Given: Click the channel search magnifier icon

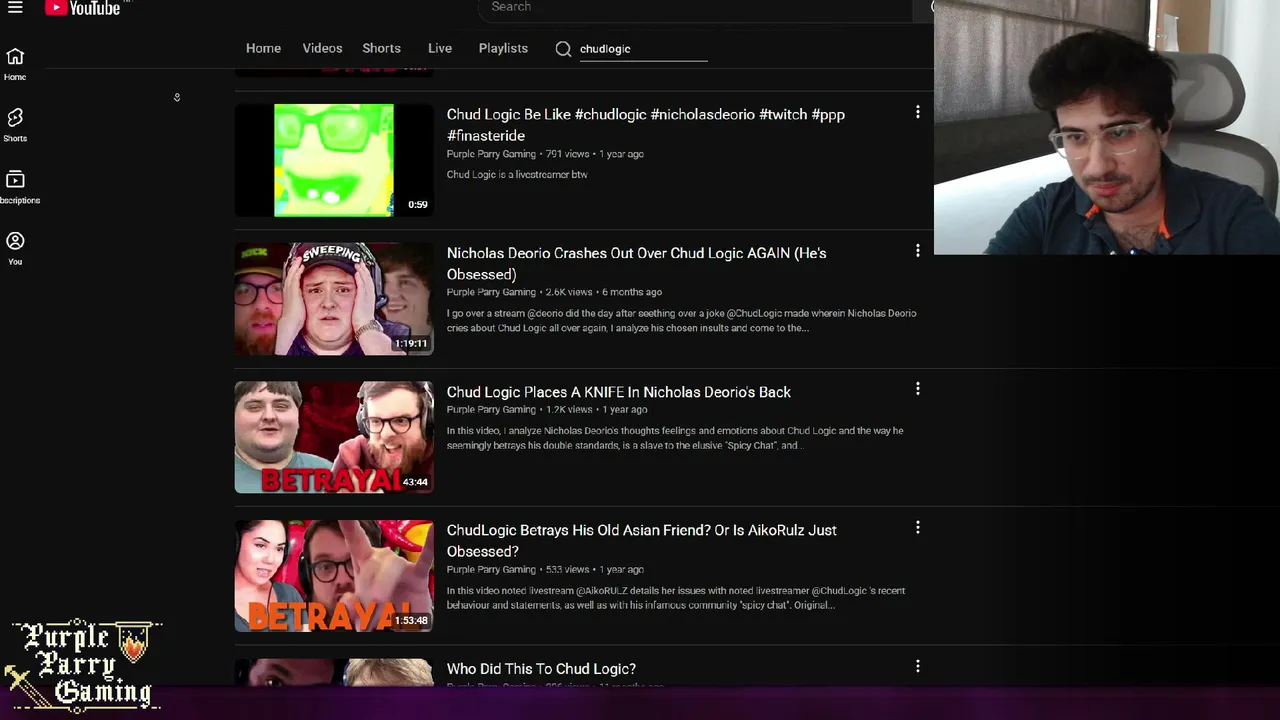Looking at the screenshot, I should [563, 49].
